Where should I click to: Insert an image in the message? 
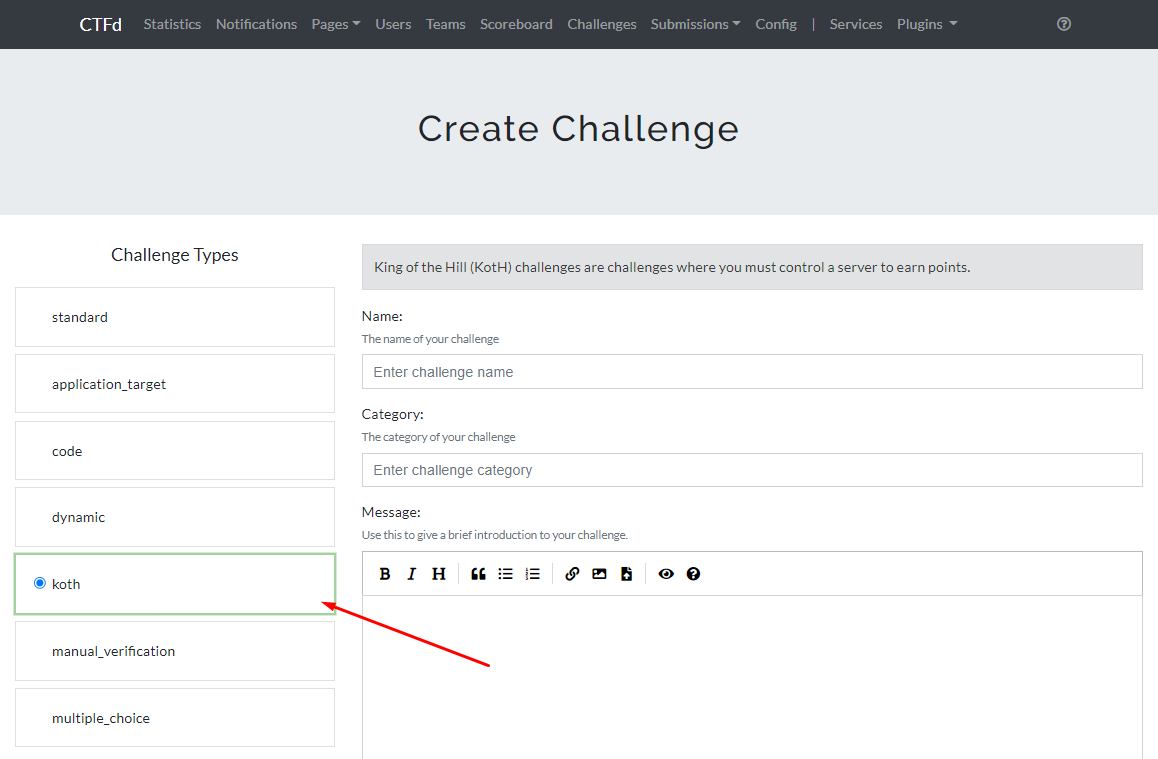click(599, 574)
